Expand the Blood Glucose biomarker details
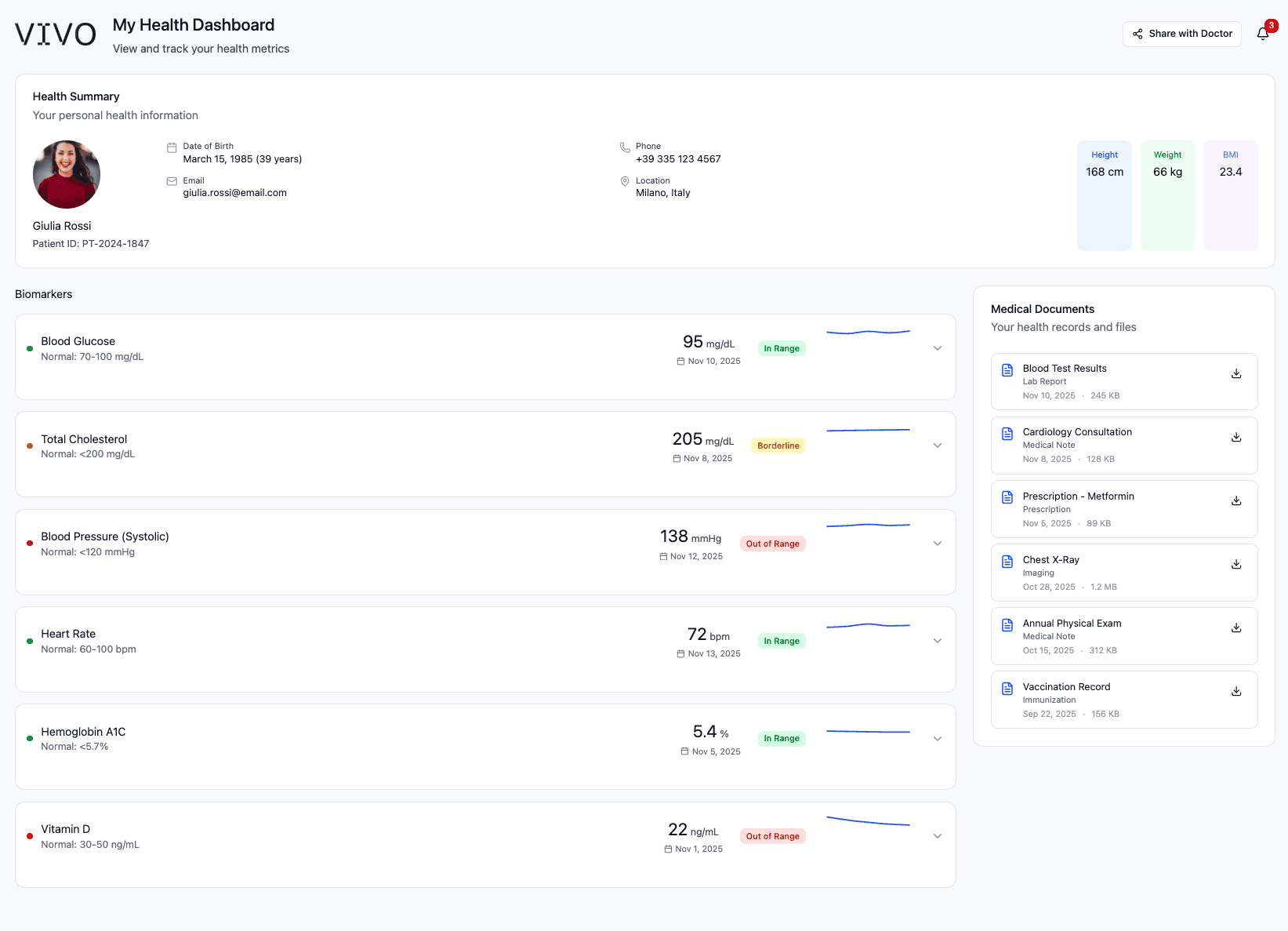Screen dimensions: 1288x931 coord(937,347)
